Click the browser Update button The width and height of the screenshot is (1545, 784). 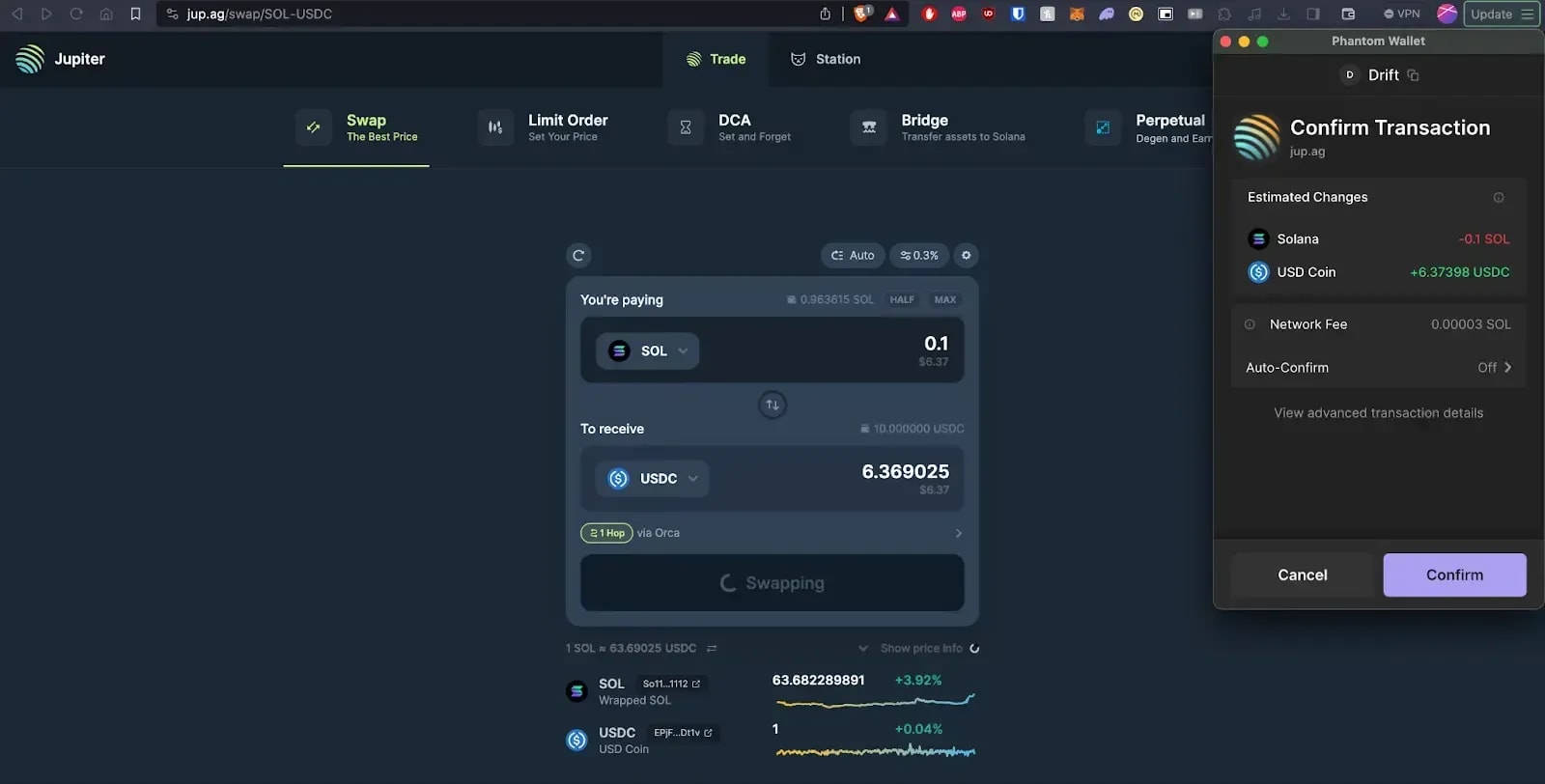point(1502,14)
